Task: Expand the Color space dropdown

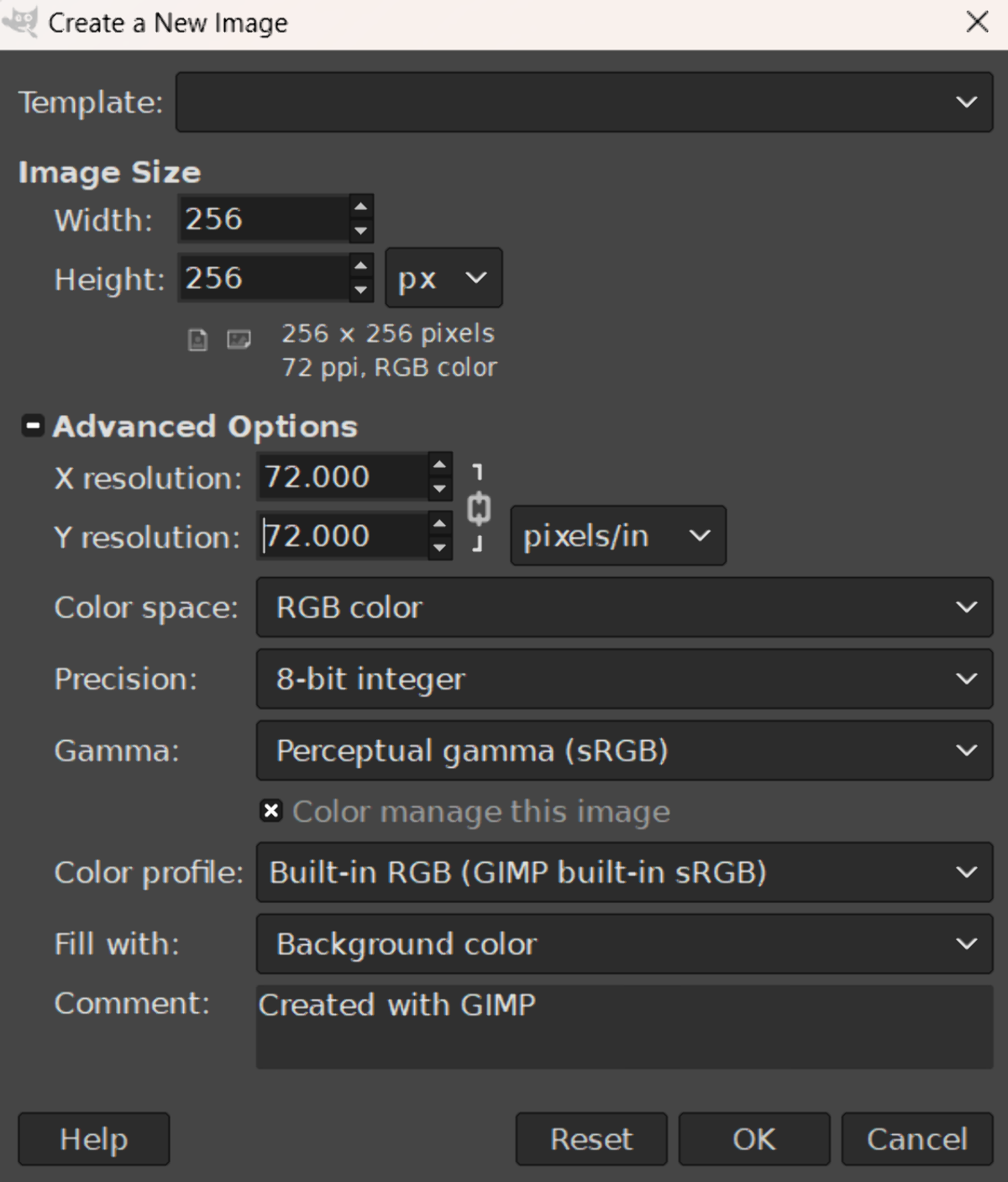Action: click(x=624, y=607)
